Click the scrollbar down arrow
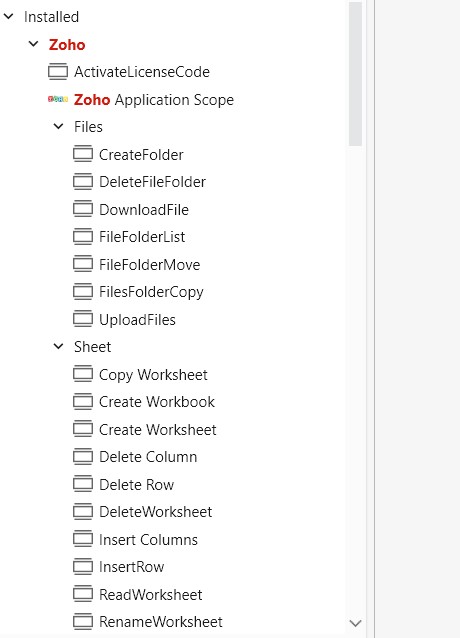Image resolution: width=460 pixels, height=638 pixels. pyautogui.click(x=355, y=623)
